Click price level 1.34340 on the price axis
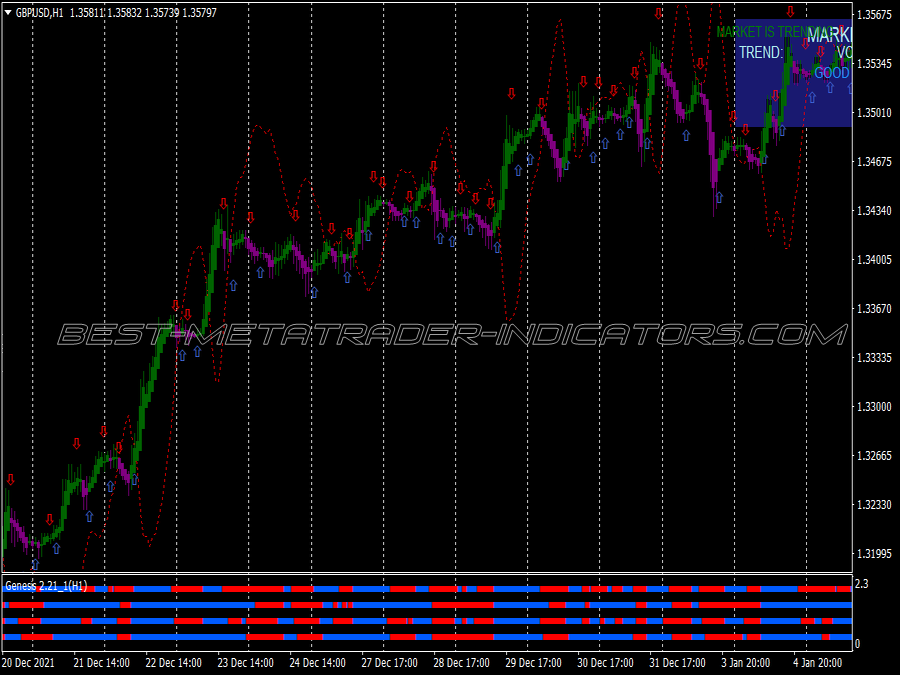 coord(874,211)
